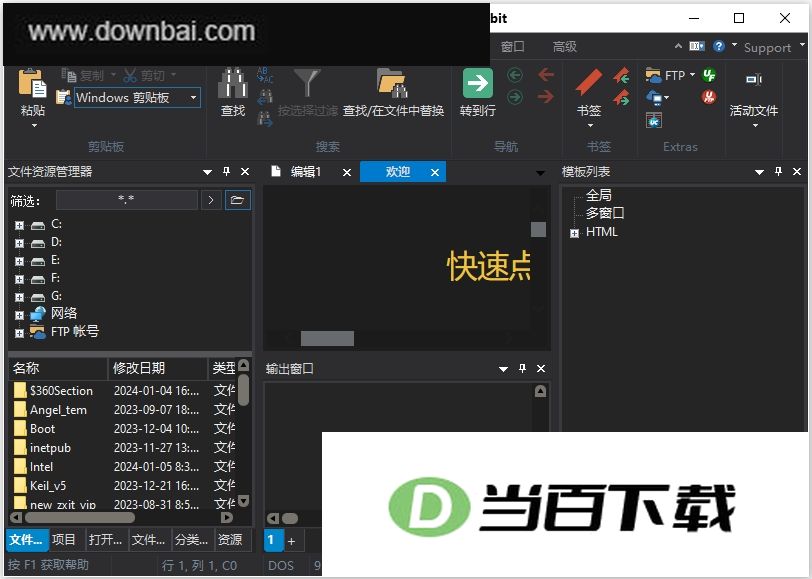812x579 pixels.
Task: Click the browse folder button beside filter
Action: click(x=237, y=200)
